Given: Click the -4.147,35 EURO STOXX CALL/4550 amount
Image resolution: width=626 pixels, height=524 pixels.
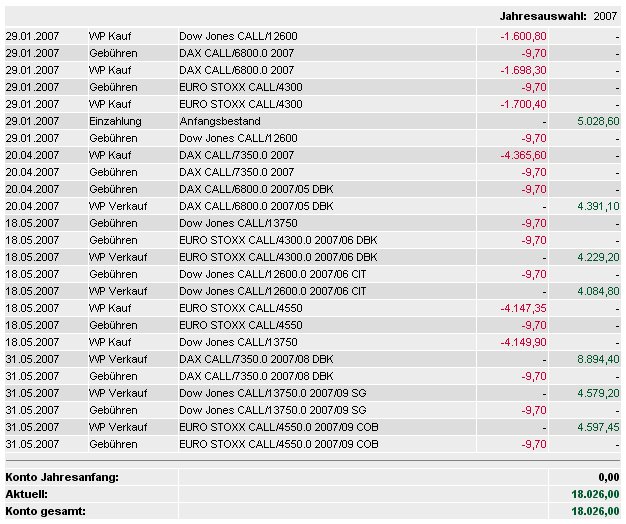Looking at the screenshot, I should click(x=523, y=308).
